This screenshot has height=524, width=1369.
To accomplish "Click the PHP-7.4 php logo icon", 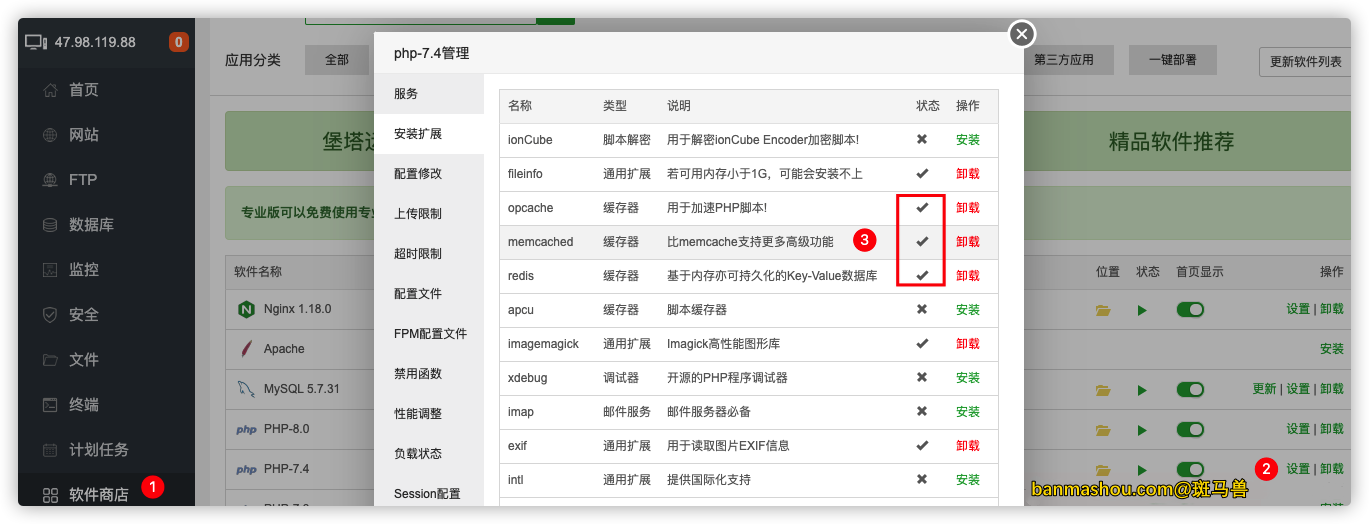I will pos(246,469).
